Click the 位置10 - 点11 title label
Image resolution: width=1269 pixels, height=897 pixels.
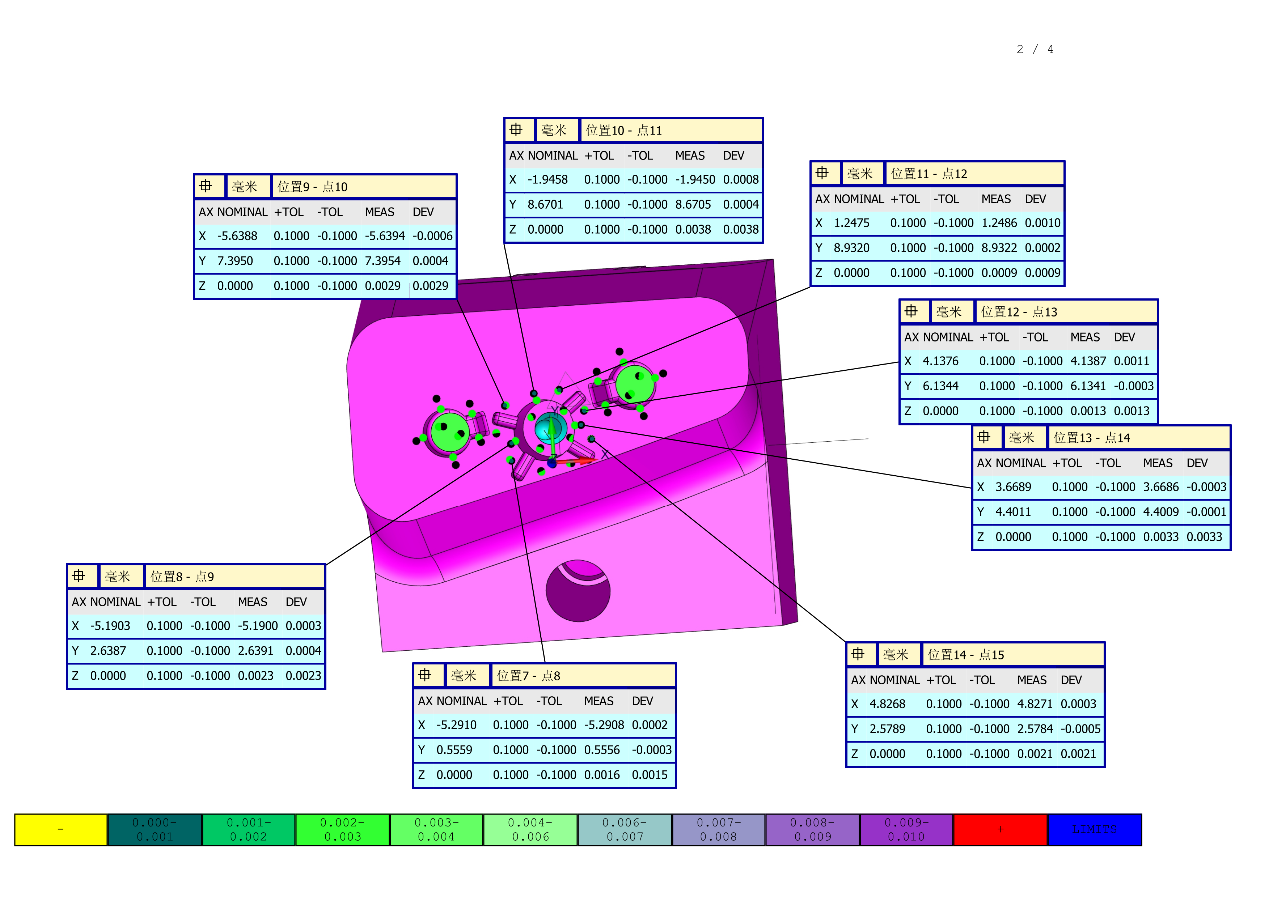click(x=624, y=130)
